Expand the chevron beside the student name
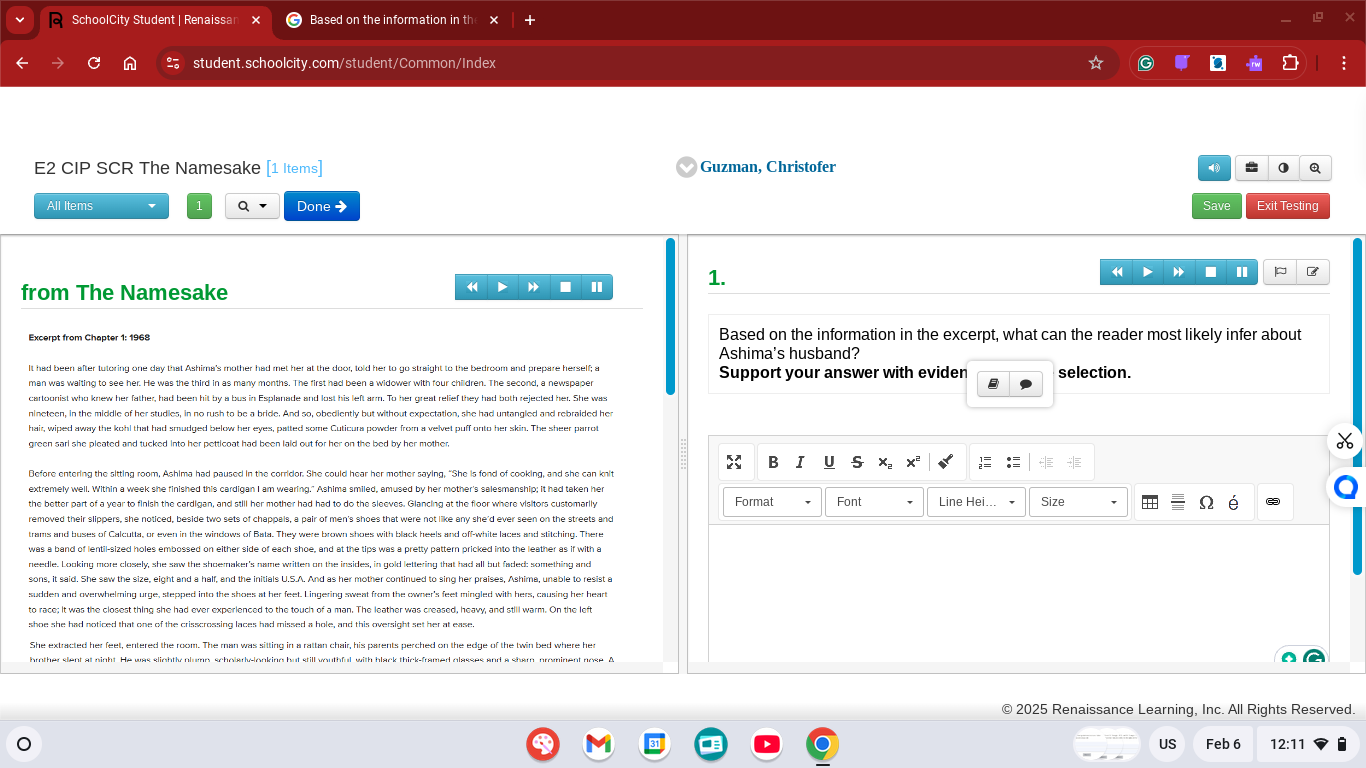 point(686,167)
